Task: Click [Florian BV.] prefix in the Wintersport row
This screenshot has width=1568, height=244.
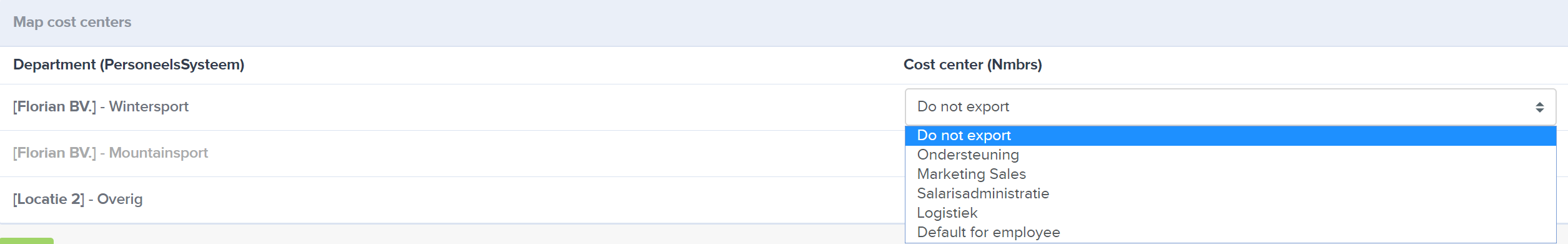Action: pos(55,107)
